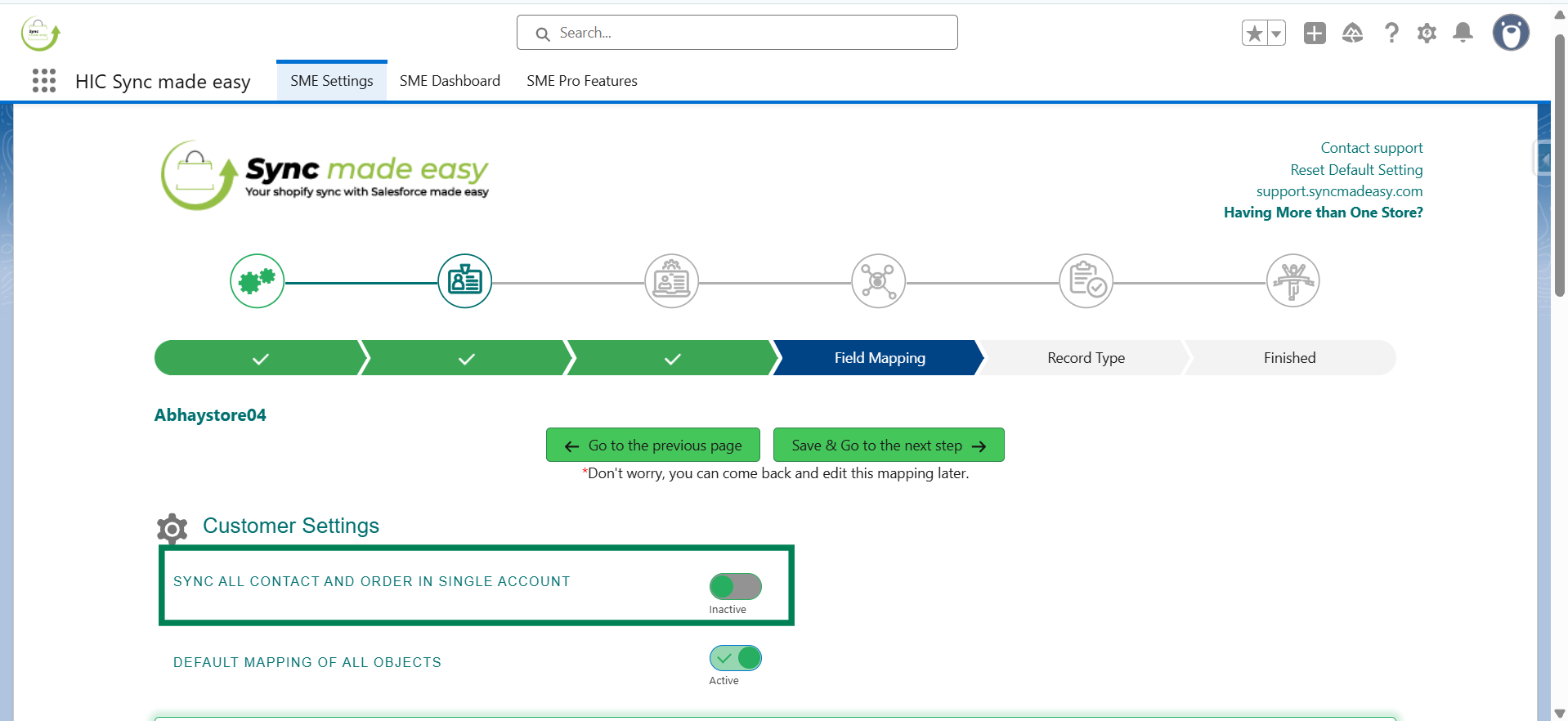Click Go to the previous page button
Viewport: 1568px width, 721px height.
(653, 445)
